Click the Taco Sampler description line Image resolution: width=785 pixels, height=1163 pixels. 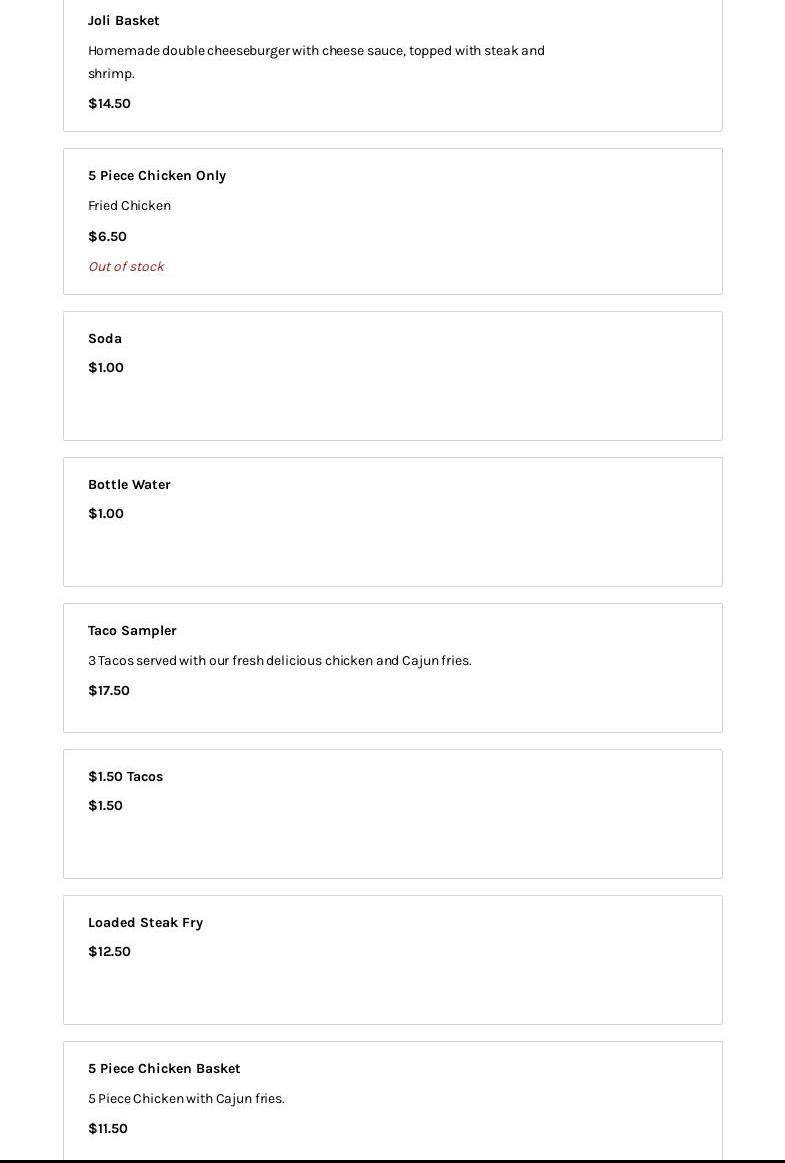pos(279,660)
